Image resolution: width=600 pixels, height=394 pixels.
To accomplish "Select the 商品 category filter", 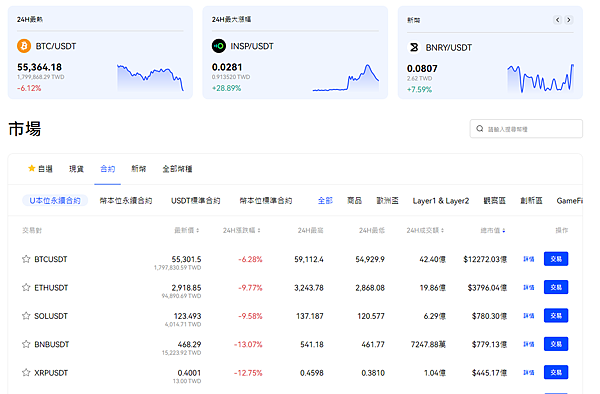I will [x=354, y=200].
